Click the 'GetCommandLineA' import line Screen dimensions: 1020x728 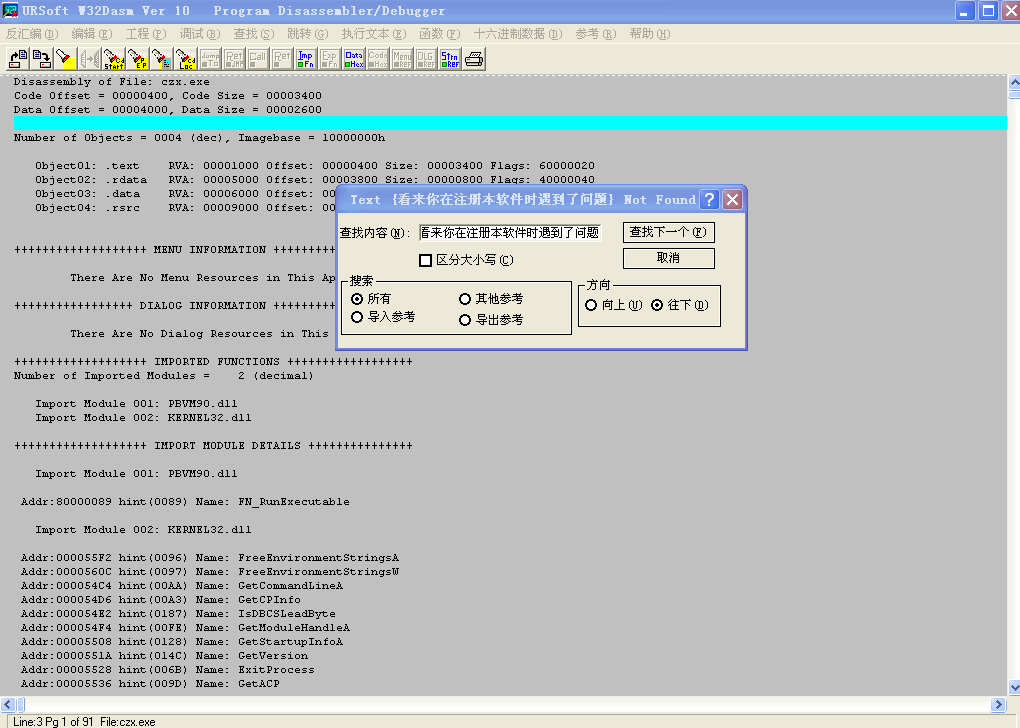click(x=181, y=586)
